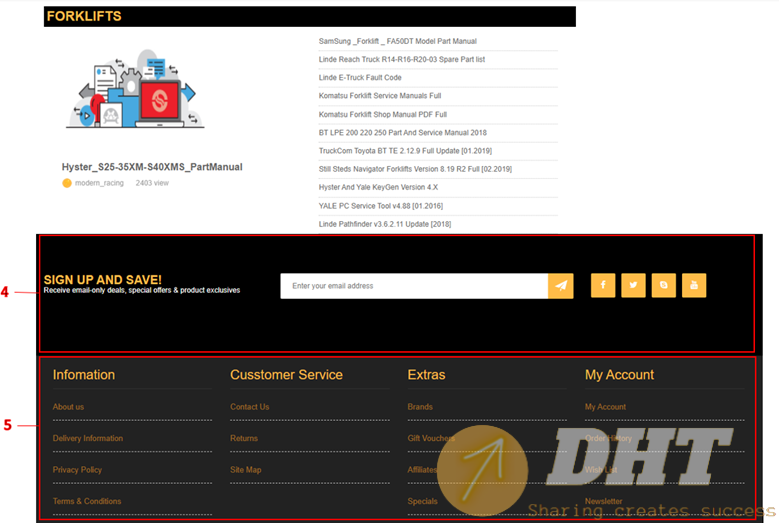This screenshot has width=779, height=523.
Task: Open Brands under Extras
Action: pos(420,407)
